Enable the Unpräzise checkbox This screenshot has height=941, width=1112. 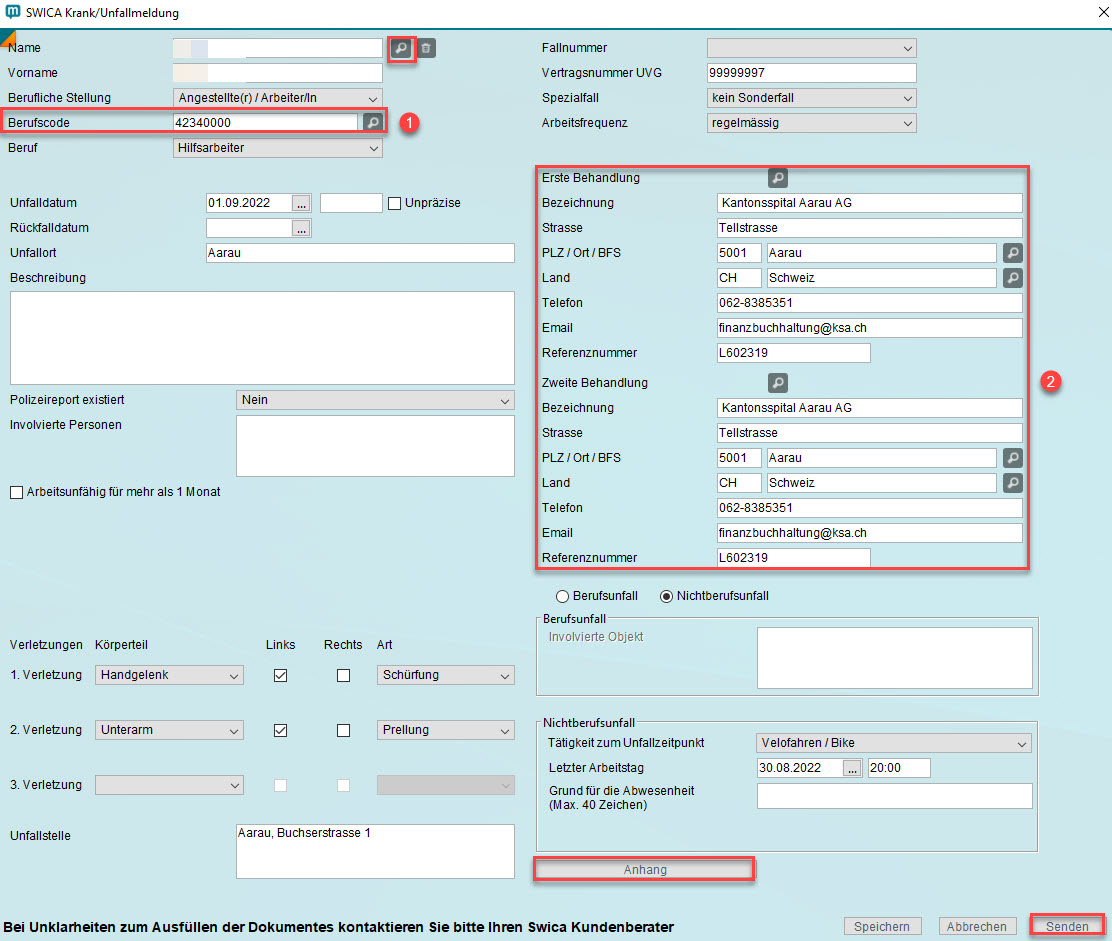(395, 203)
